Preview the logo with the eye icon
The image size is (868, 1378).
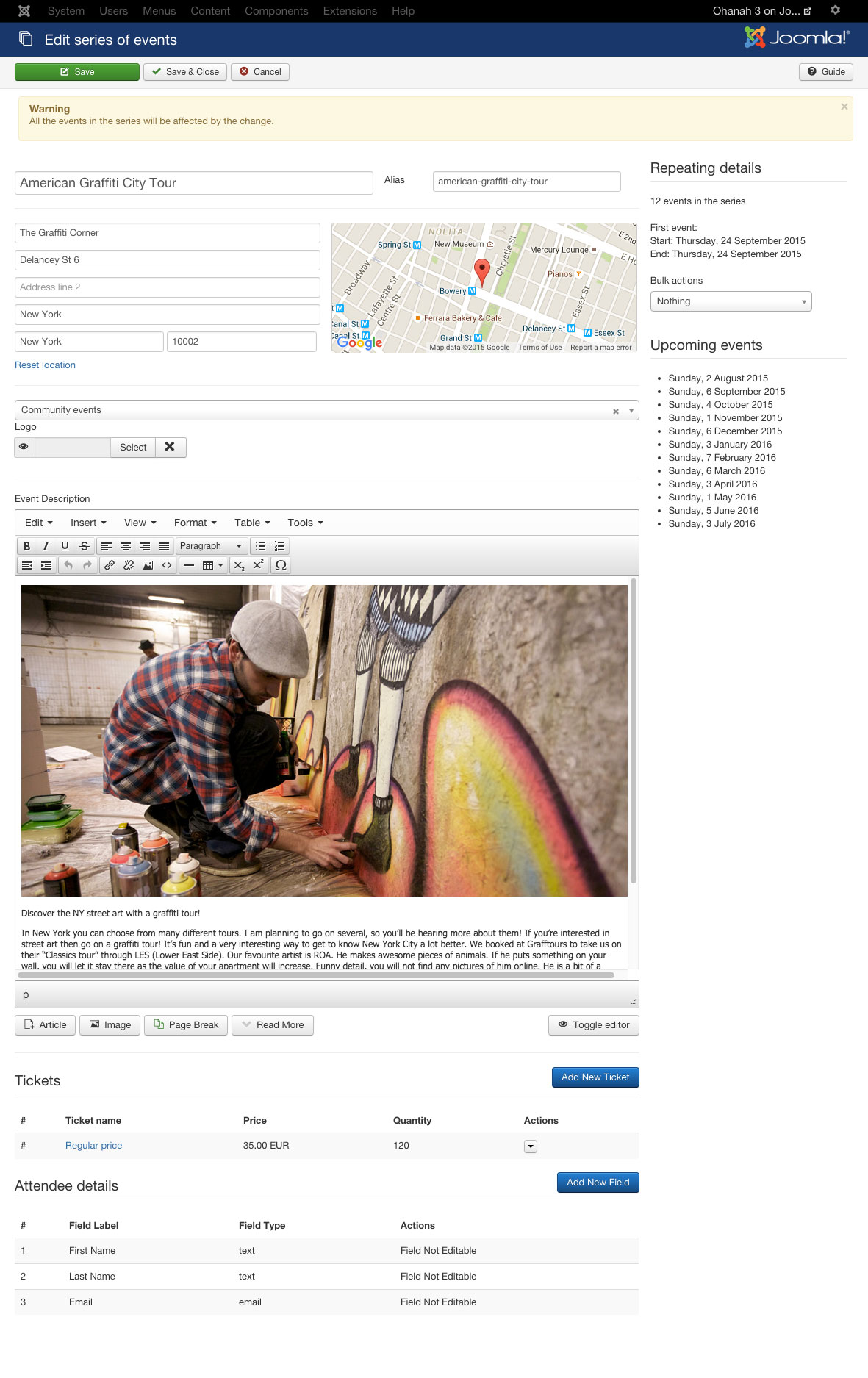coord(24,447)
